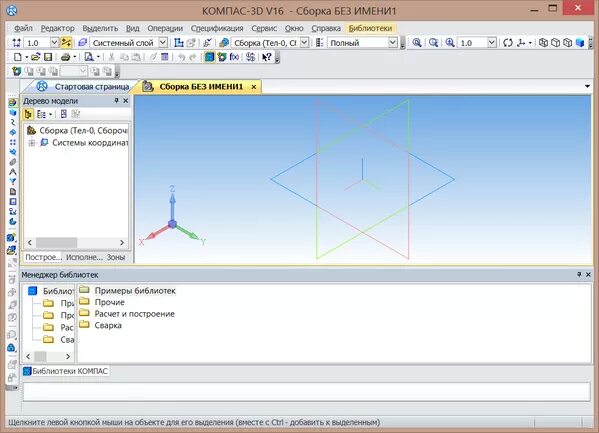Open the Операции menu
Image resolution: width=599 pixels, height=433 pixels.
pos(165,28)
